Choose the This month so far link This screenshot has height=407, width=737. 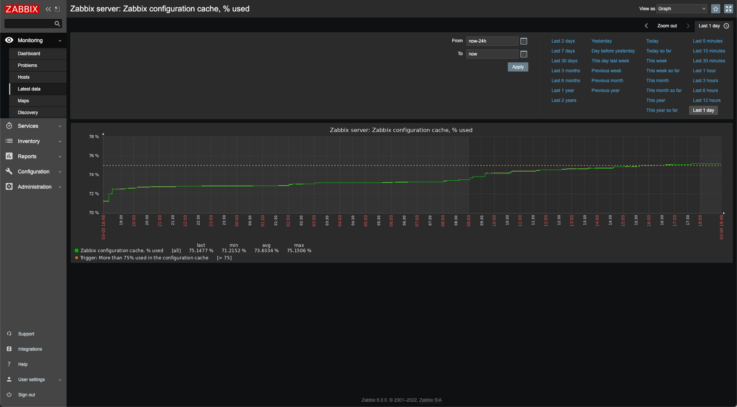point(663,90)
